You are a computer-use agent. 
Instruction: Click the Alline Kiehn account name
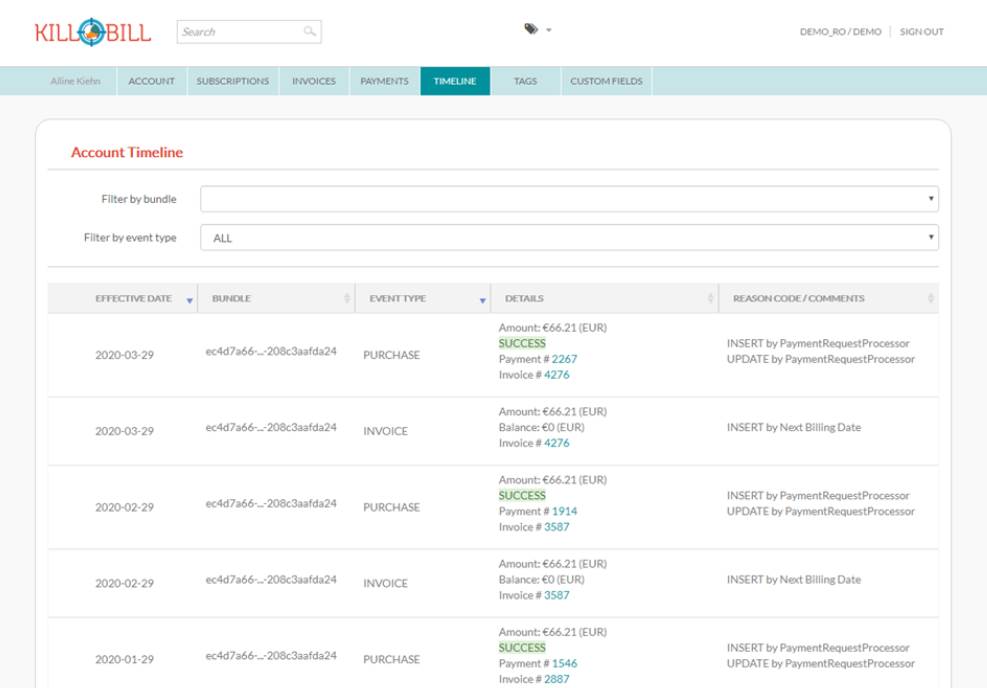coord(75,81)
